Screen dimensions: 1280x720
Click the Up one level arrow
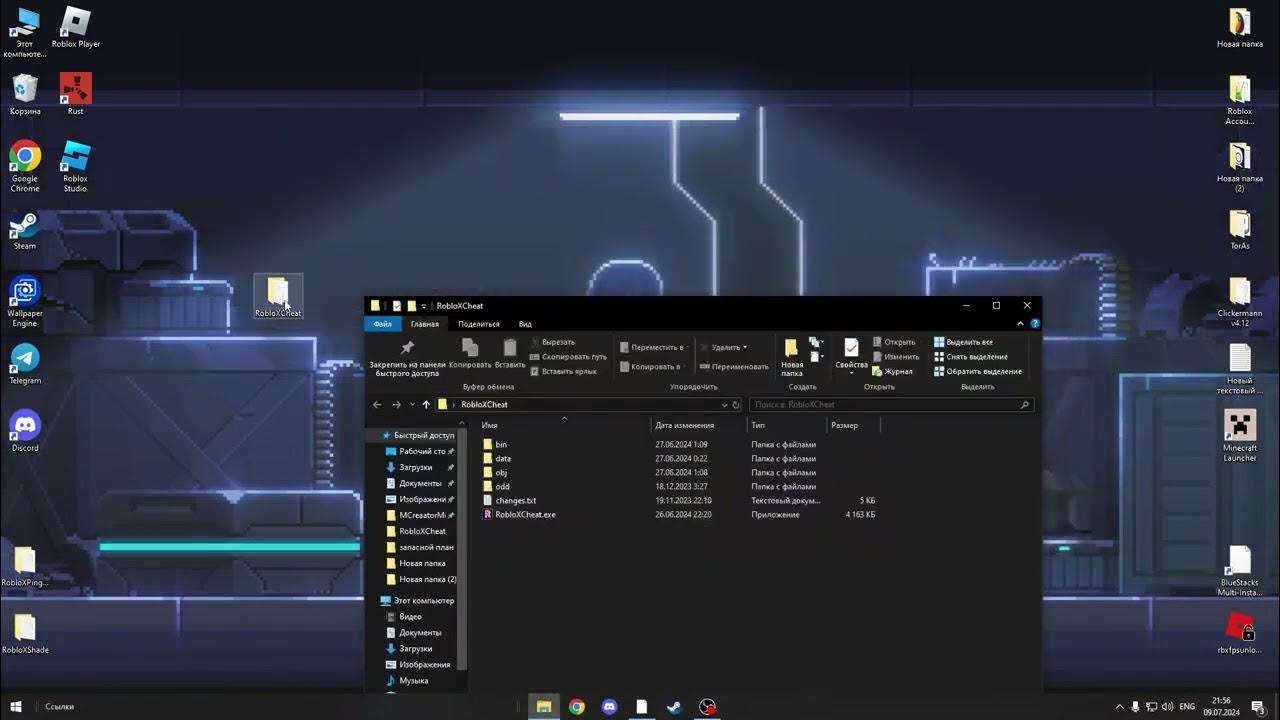[x=426, y=405]
